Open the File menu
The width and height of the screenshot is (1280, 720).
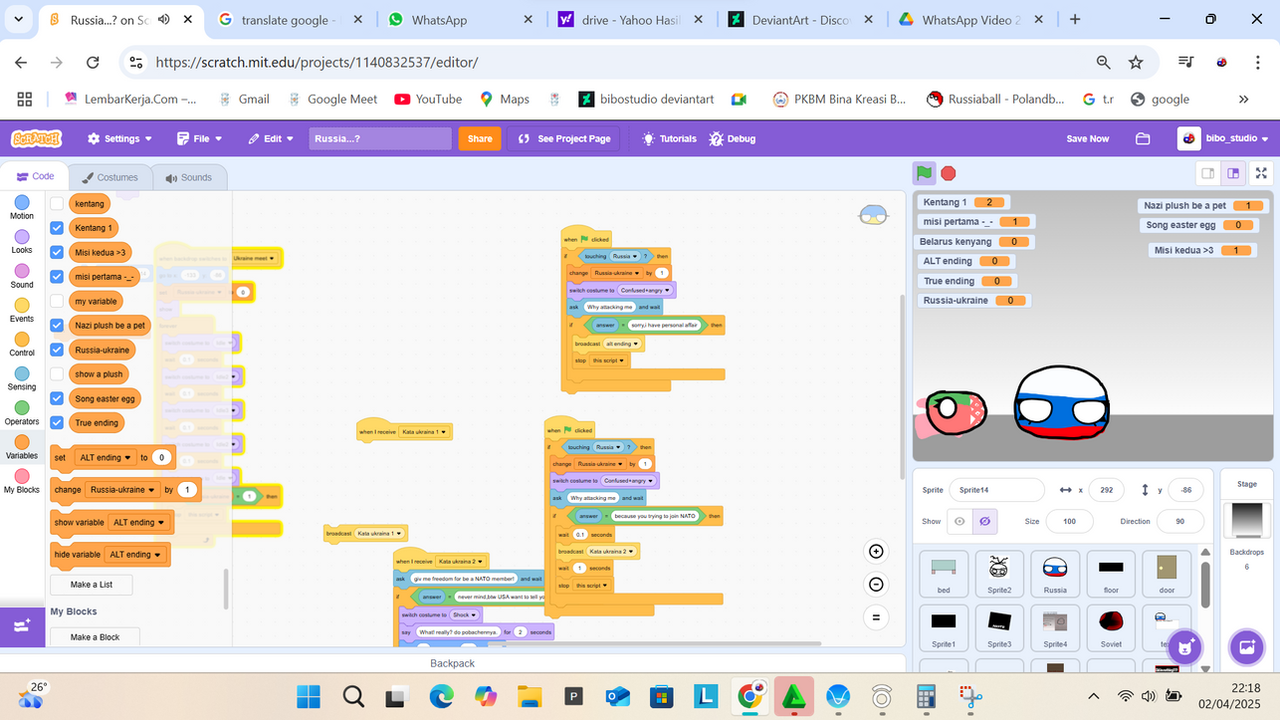point(199,139)
